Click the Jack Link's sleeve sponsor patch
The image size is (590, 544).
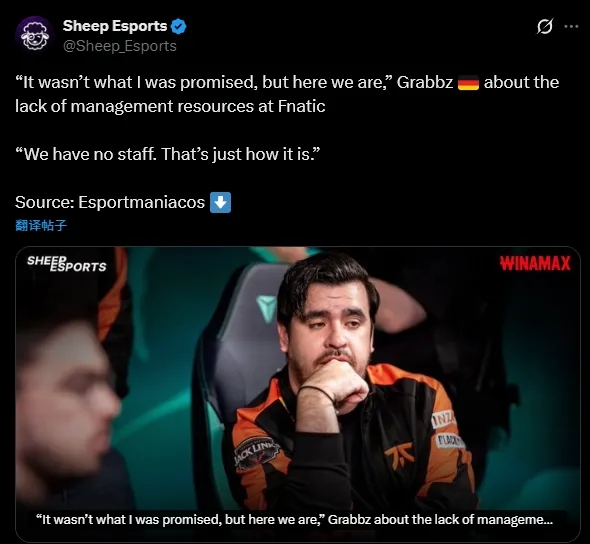(256, 453)
